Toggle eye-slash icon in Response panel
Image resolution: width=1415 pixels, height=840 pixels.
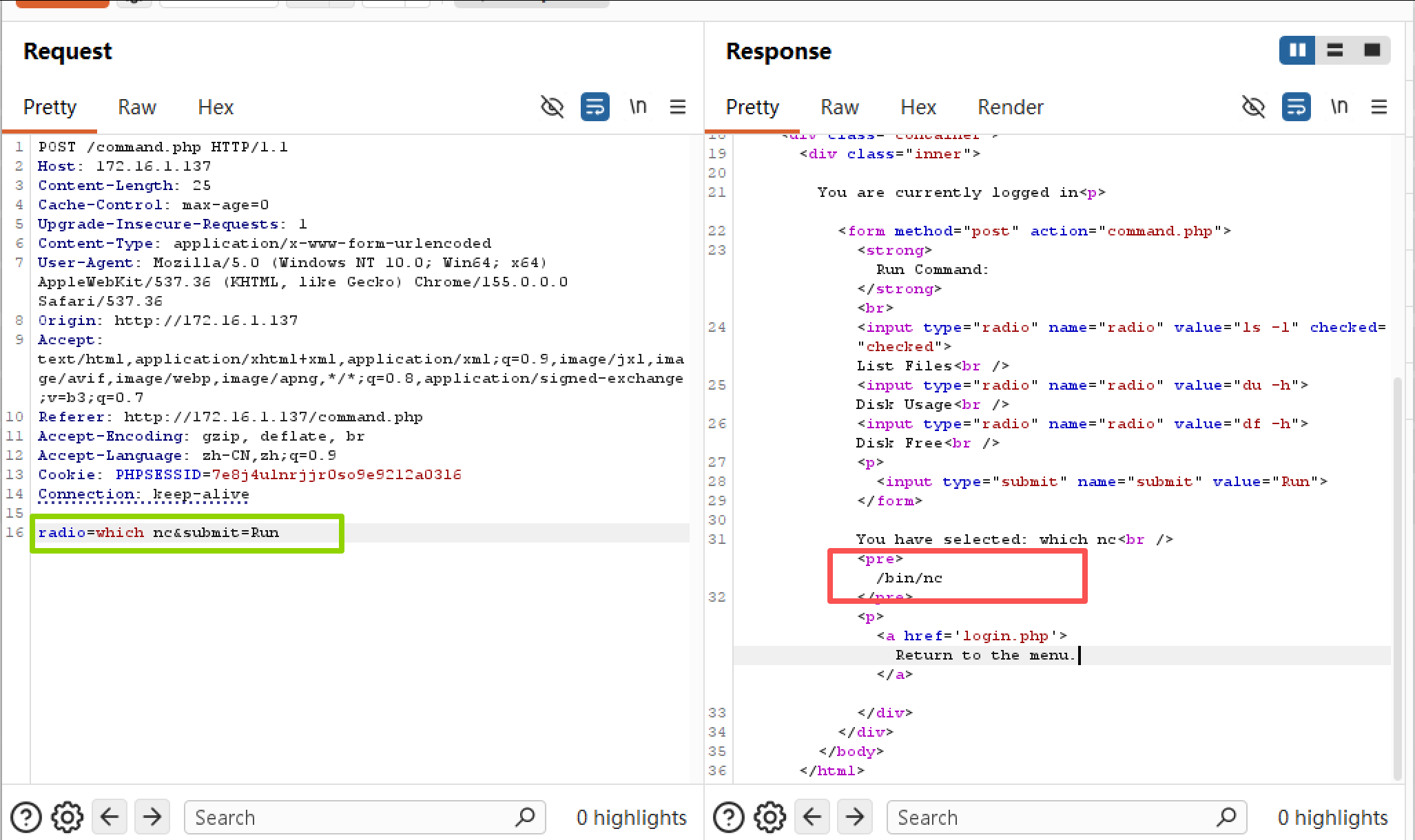[1254, 107]
